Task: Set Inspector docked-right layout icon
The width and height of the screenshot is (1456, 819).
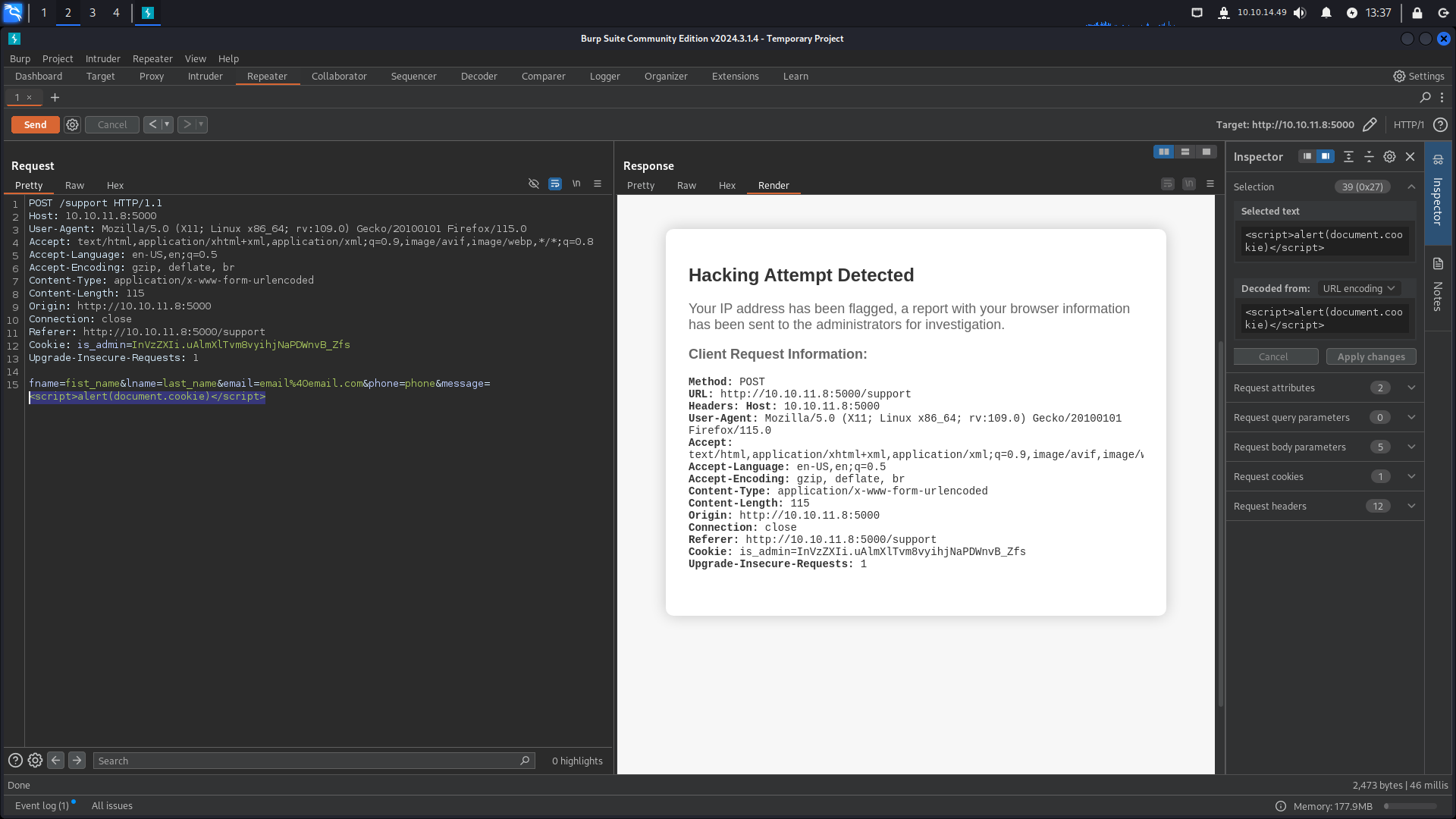Action: coord(1325,156)
